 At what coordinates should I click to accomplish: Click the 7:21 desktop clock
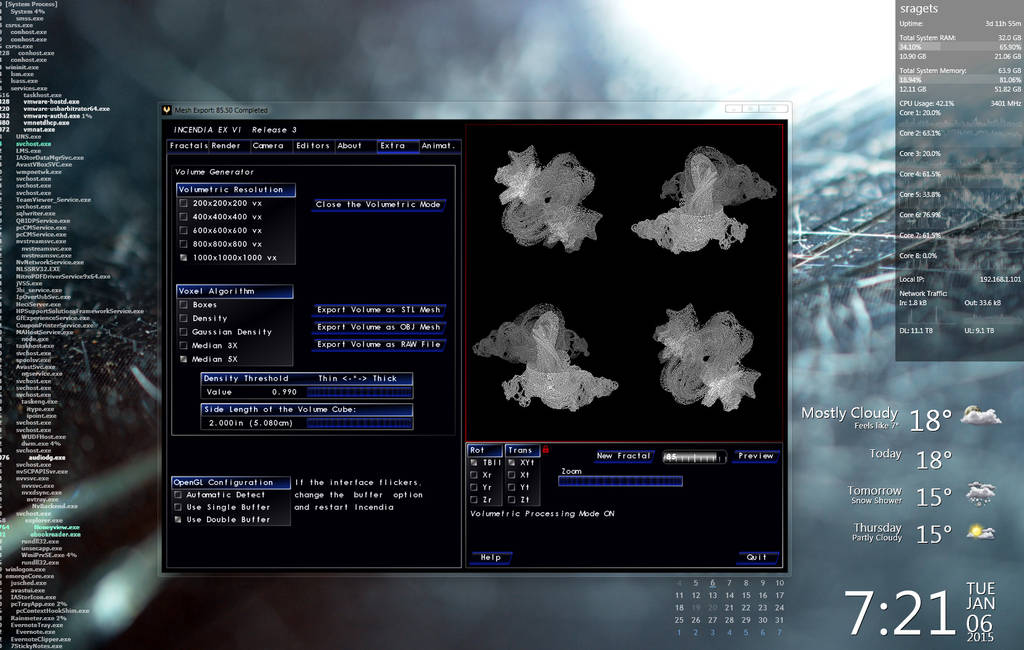tap(899, 613)
